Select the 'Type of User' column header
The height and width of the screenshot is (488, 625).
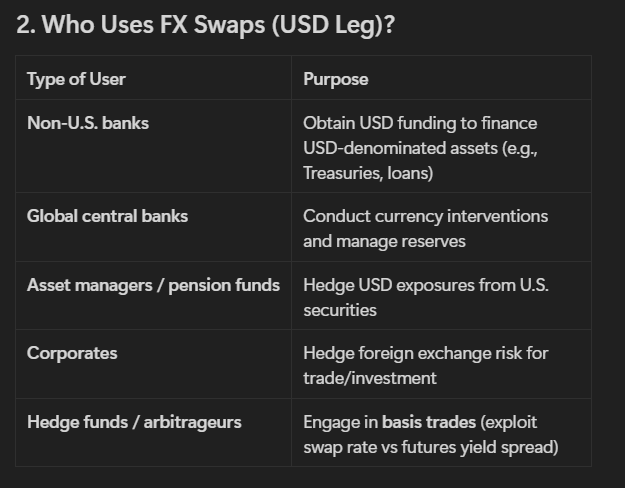[76, 79]
